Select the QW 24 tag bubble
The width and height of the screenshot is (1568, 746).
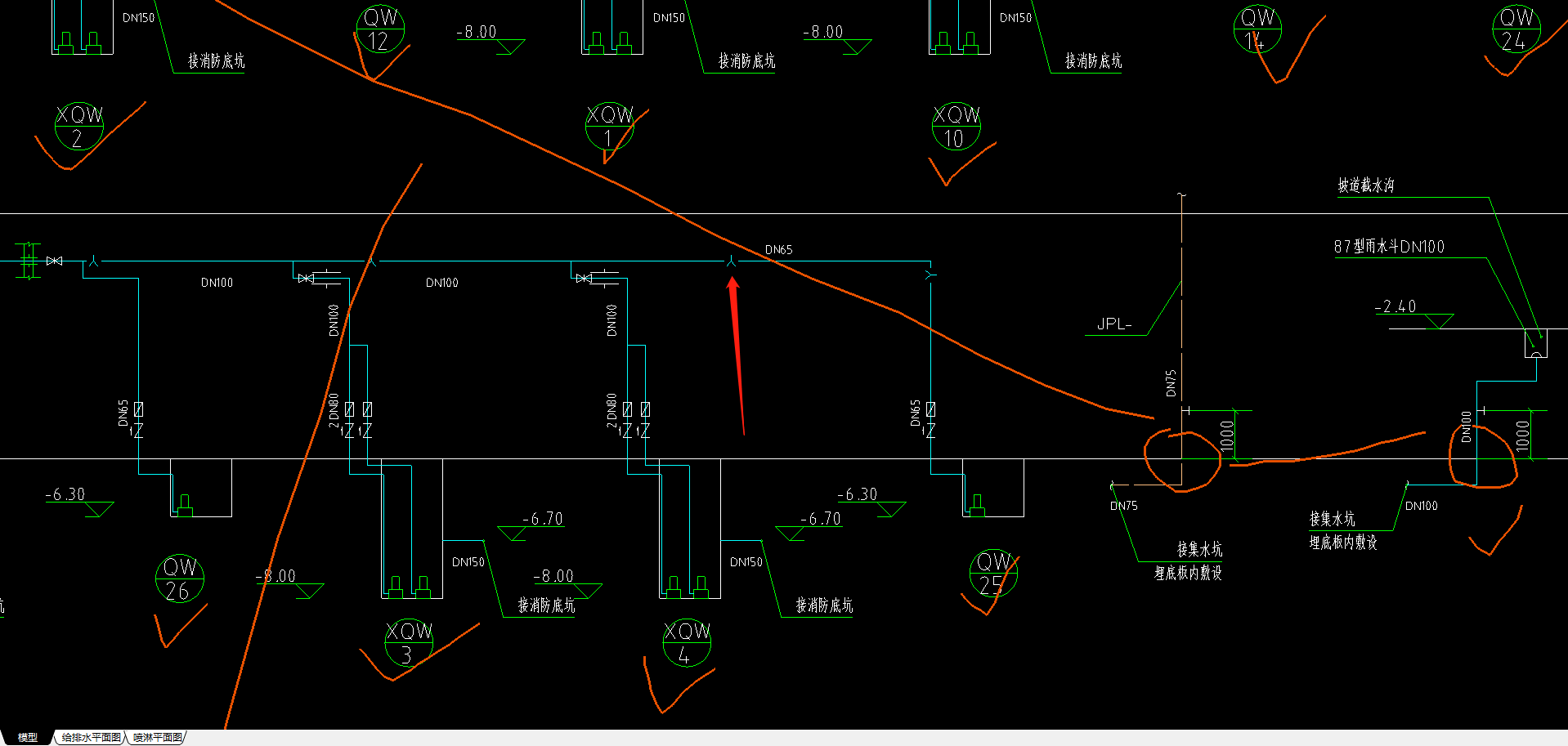point(1516,29)
